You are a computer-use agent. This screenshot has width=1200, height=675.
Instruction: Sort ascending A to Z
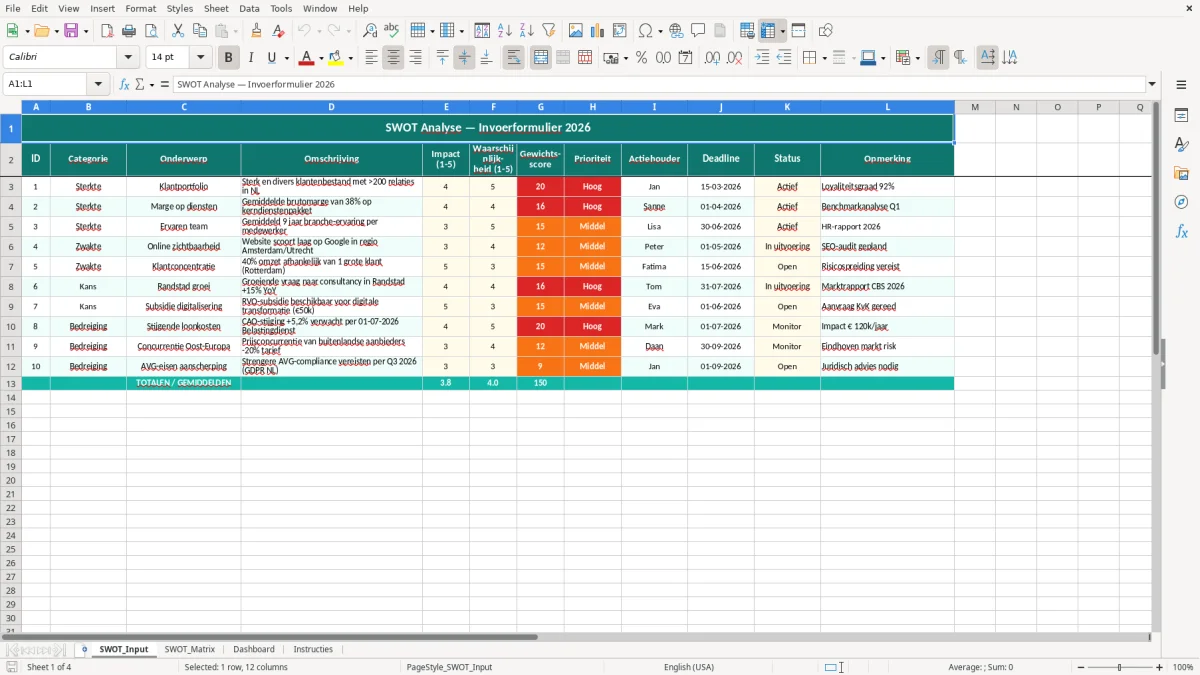505,31
